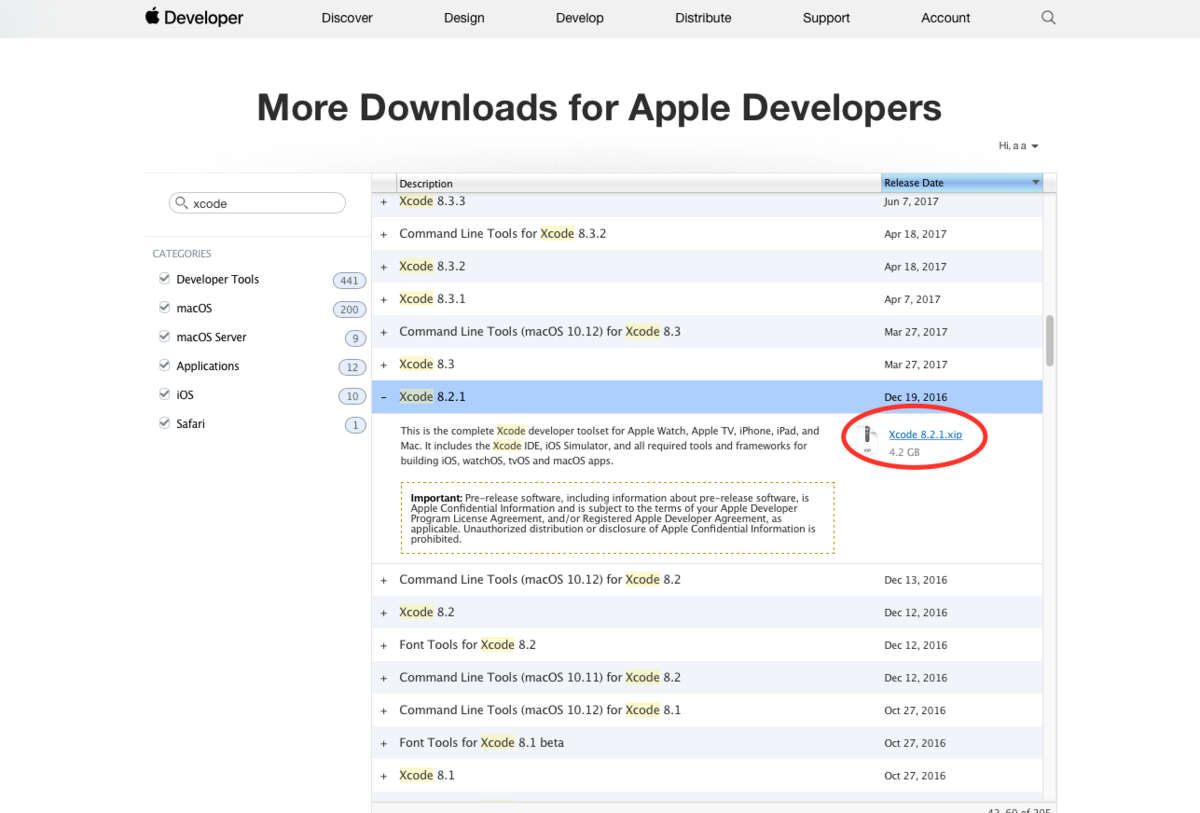Expand the Xcode 8.2 row

tap(384, 613)
